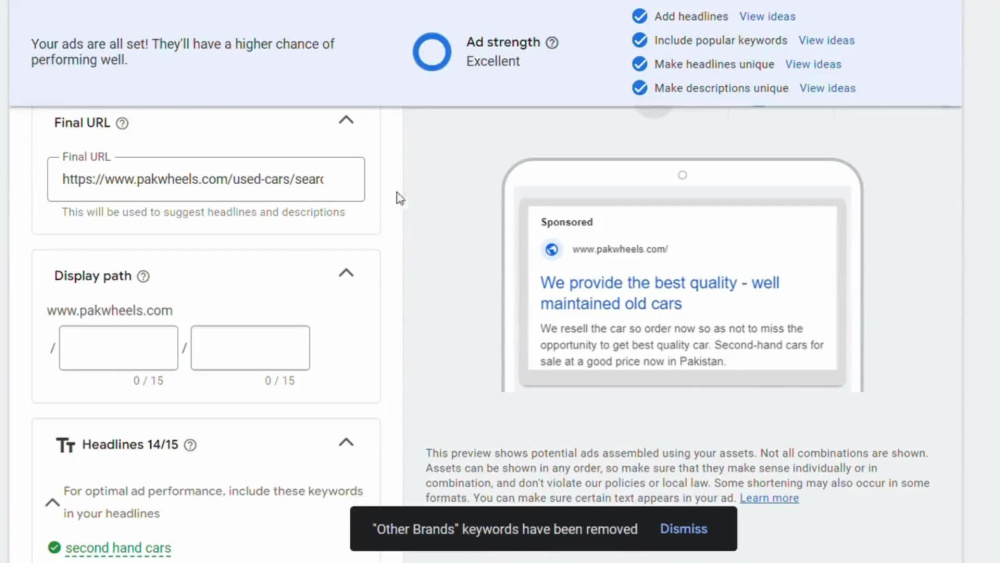
Task: Click the second hand cars keyword suggestion
Action: click(118, 548)
